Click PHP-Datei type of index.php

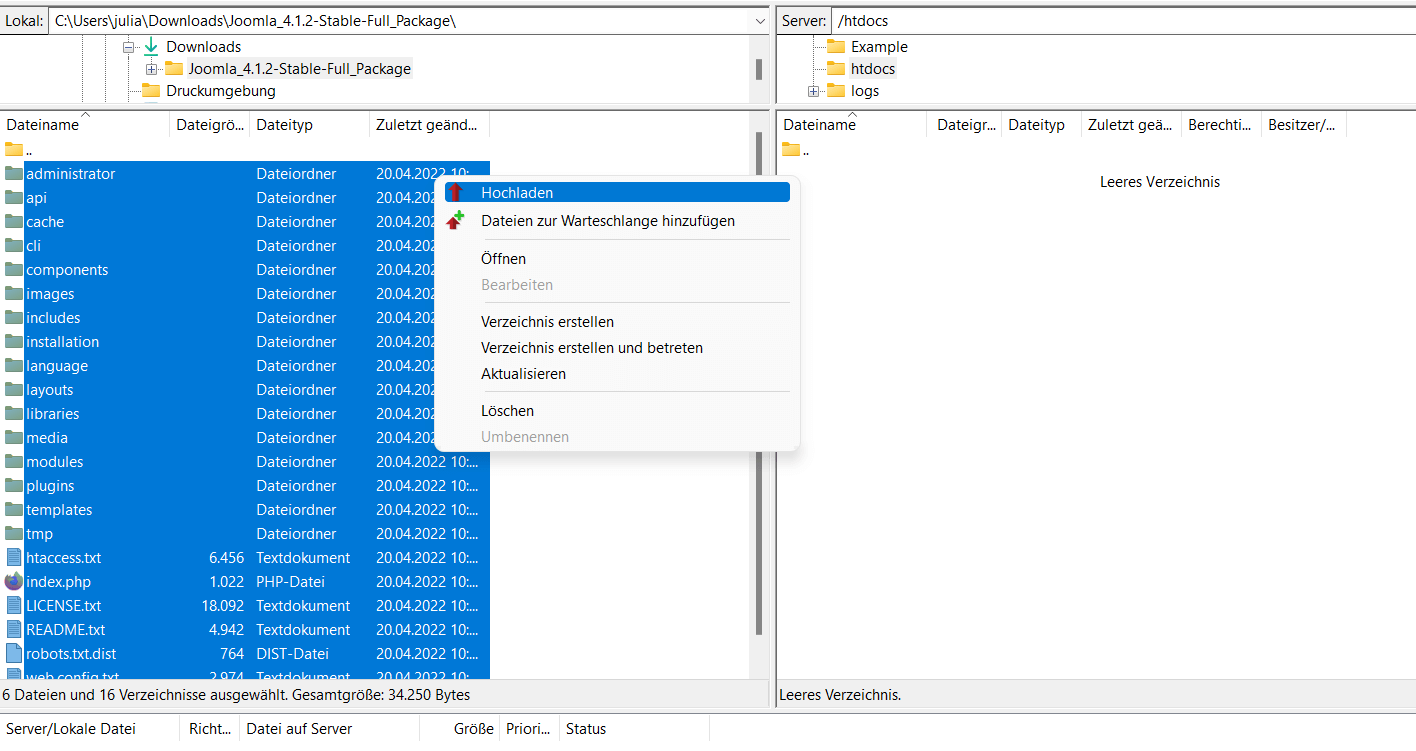[x=290, y=581]
